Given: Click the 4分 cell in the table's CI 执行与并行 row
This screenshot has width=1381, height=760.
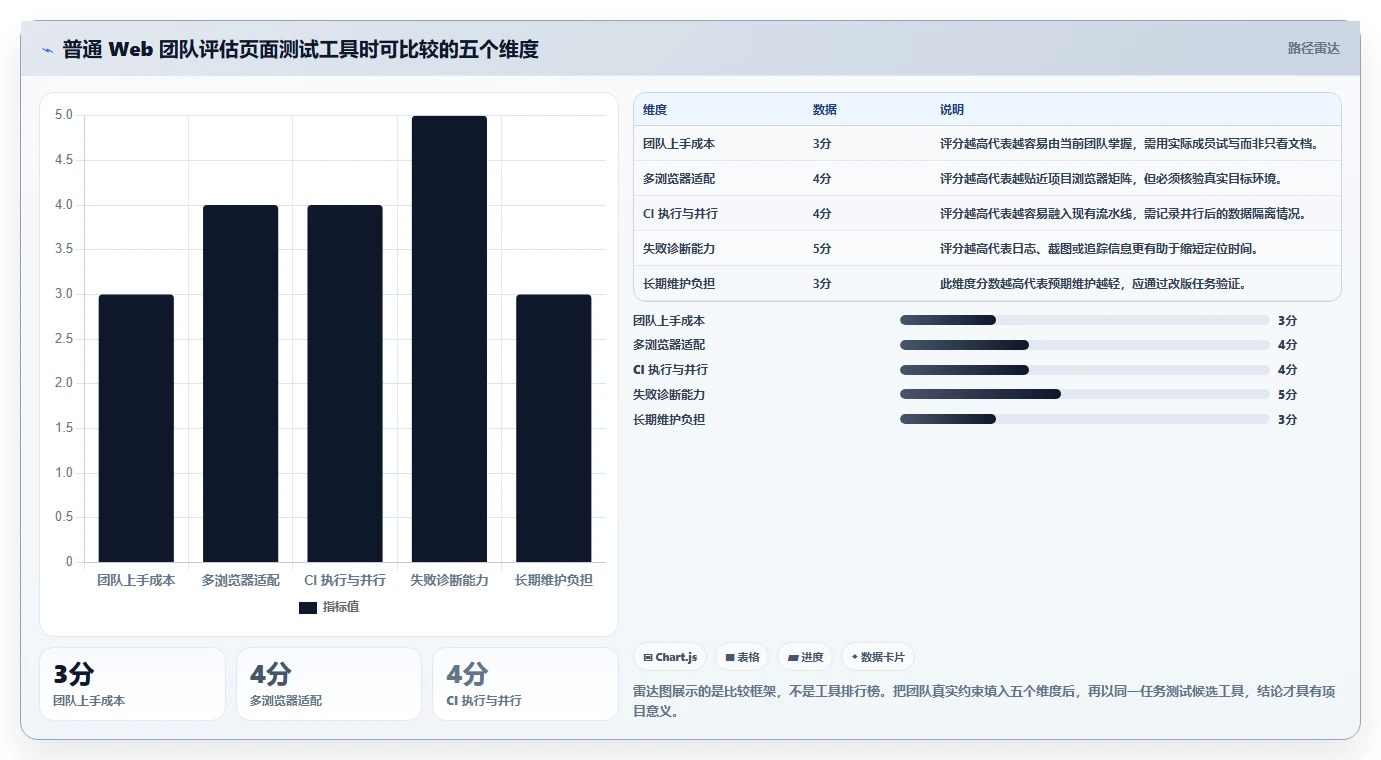Looking at the screenshot, I should pos(822,214).
